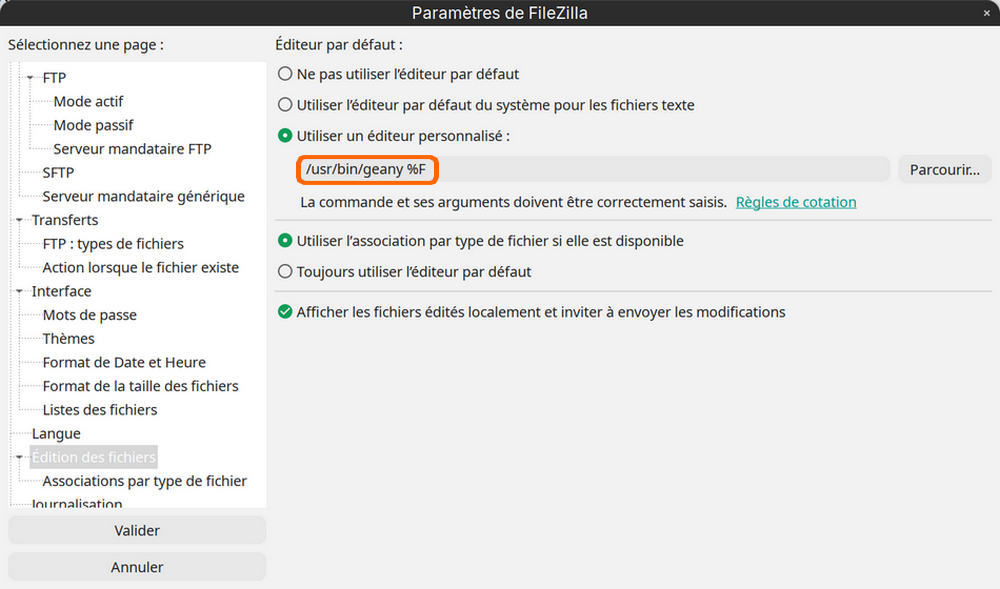Go to the 'Langue' settings page
Screen dimensions: 1000x589
pos(56,434)
